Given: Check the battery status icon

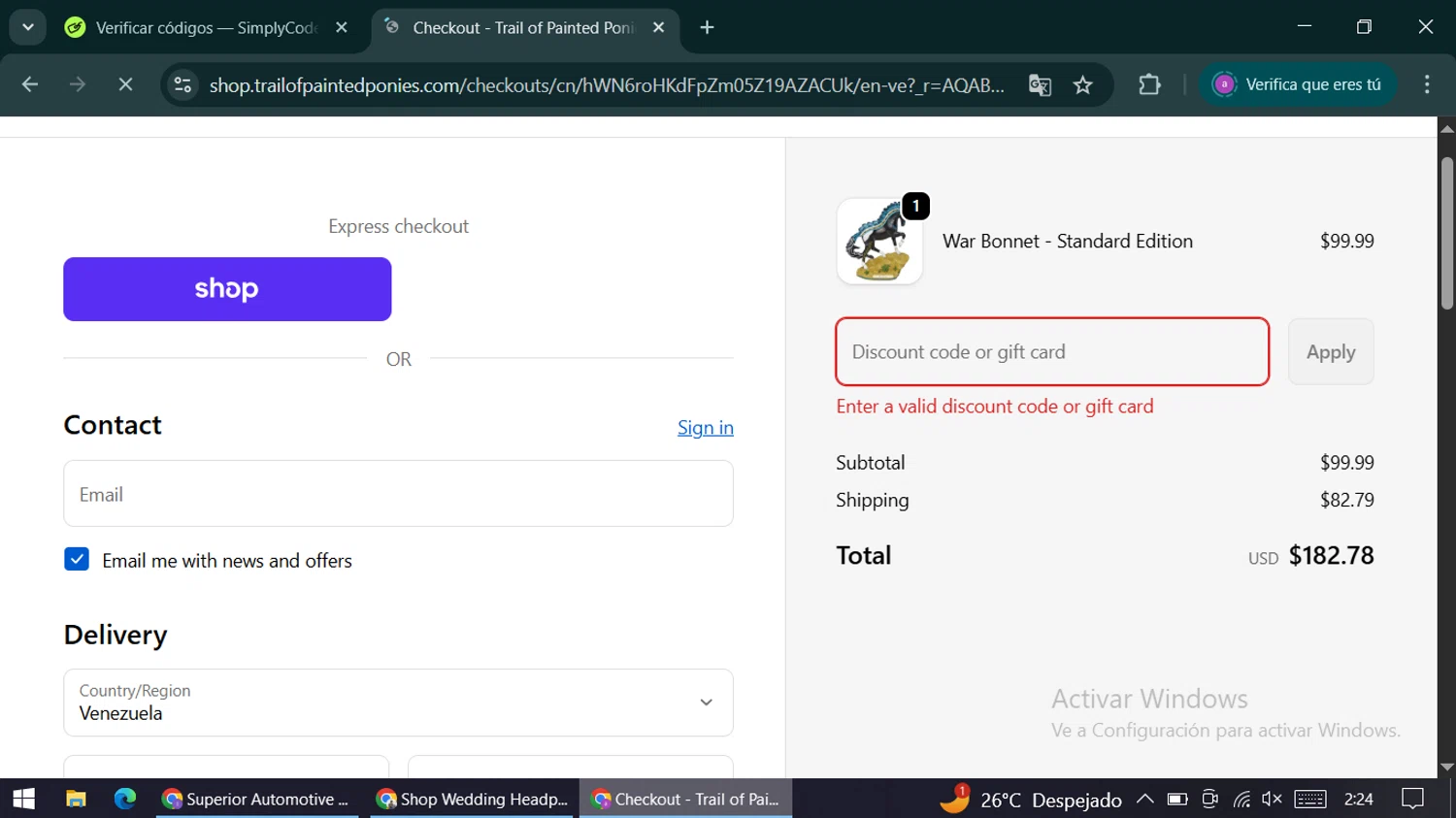Looking at the screenshot, I should [x=1177, y=799].
